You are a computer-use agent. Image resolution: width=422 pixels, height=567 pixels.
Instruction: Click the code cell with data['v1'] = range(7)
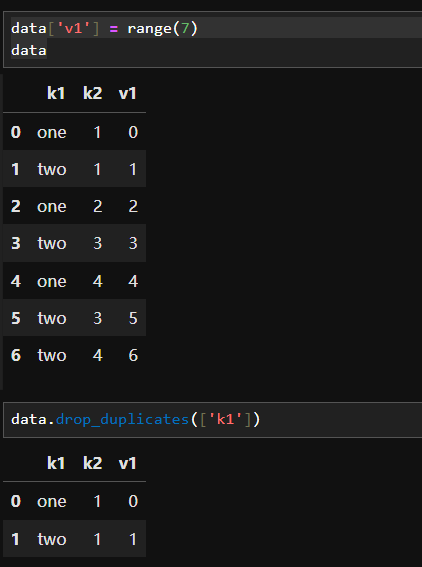(213, 39)
